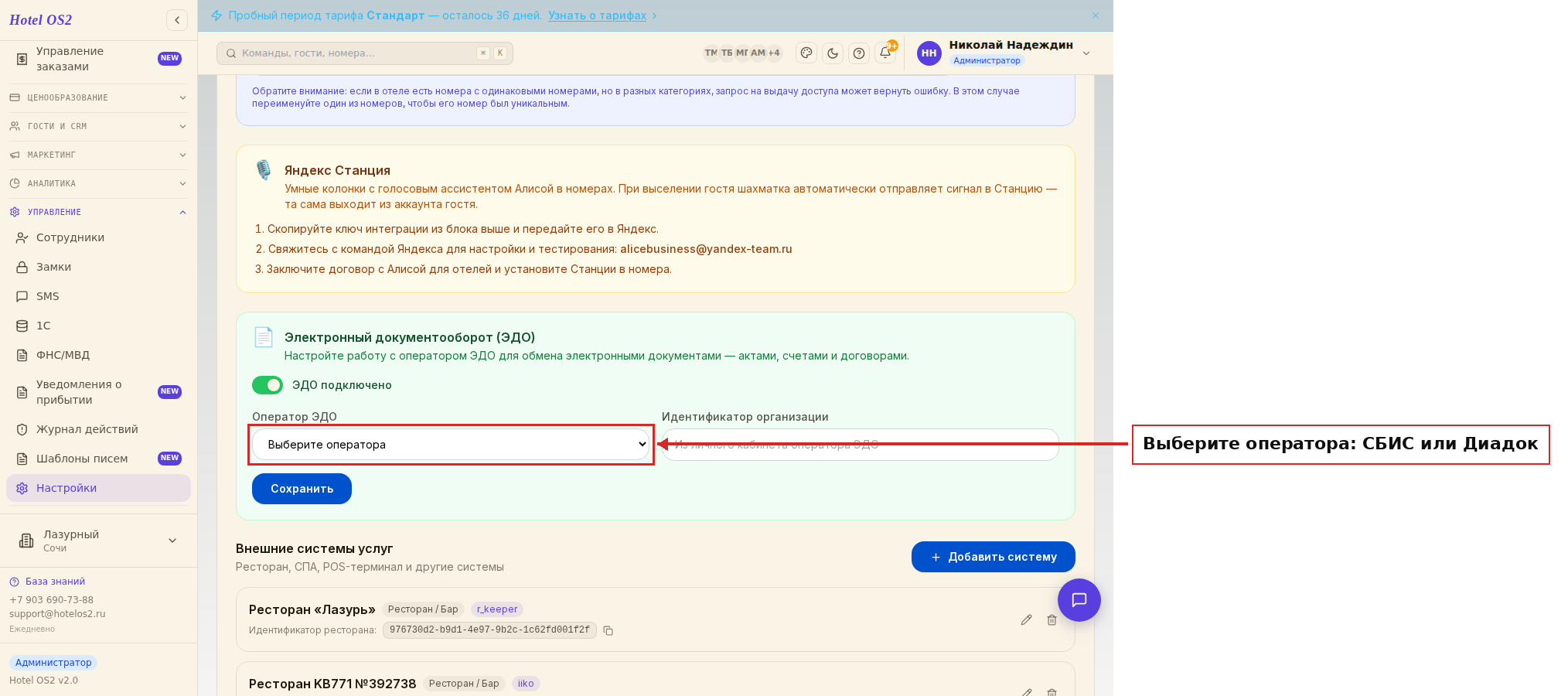Focus the Команды, гости, номера search field
The image size is (1568, 696).
(365, 53)
